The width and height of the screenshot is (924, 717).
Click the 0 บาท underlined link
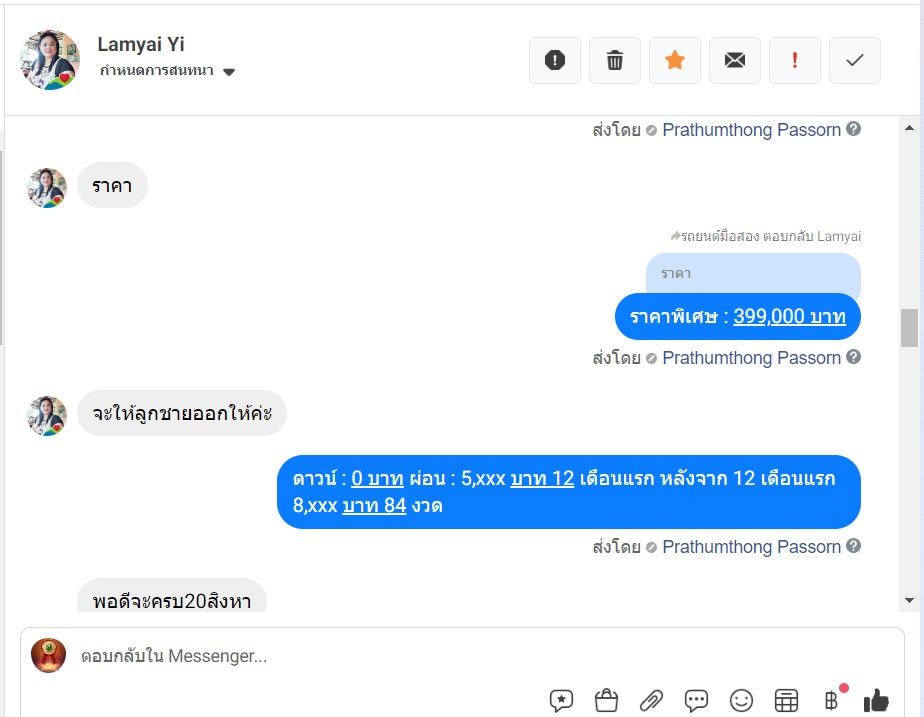pyautogui.click(x=377, y=478)
